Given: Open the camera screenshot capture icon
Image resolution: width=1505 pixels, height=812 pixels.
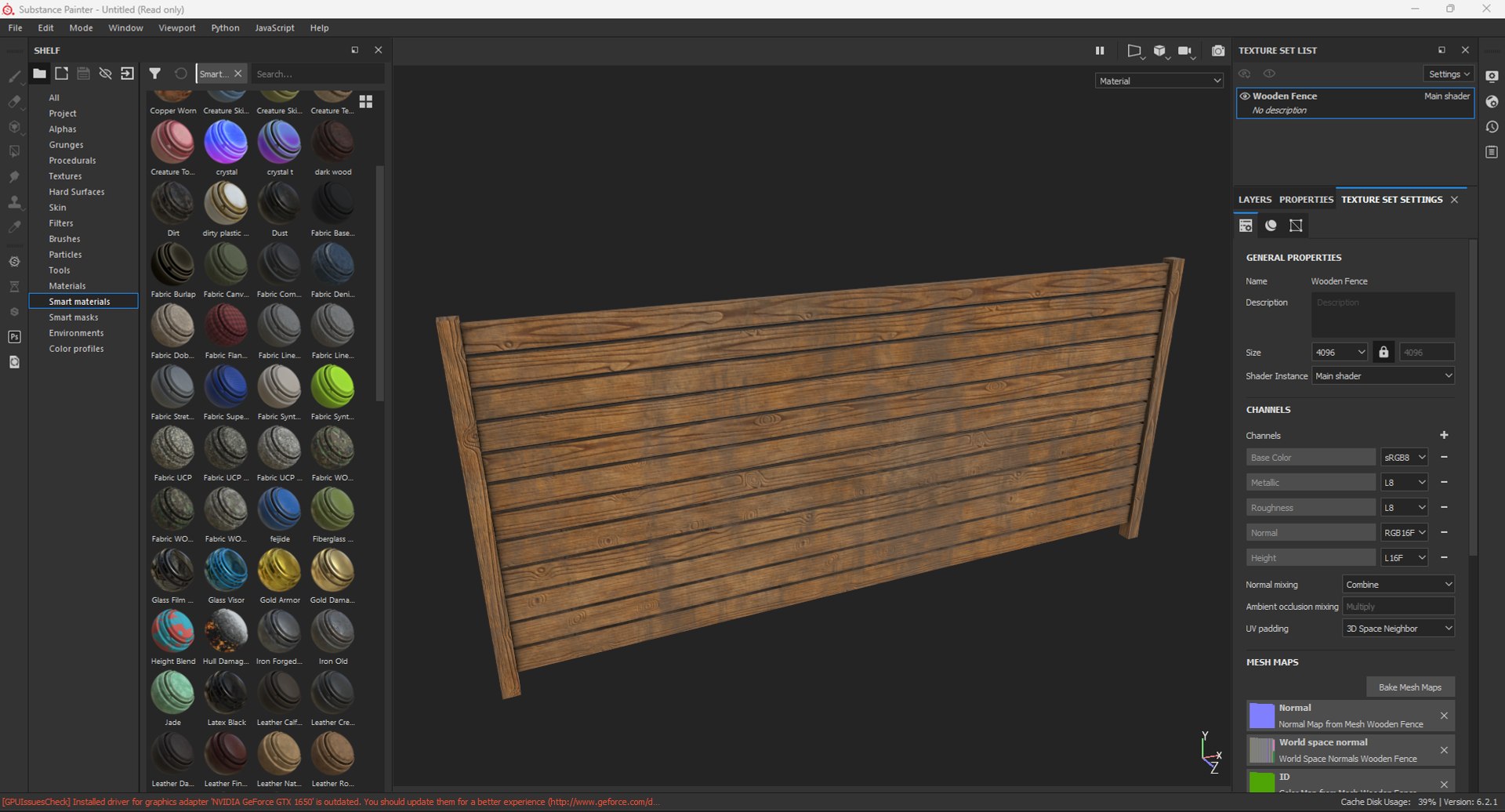Looking at the screenshot, I should tap(1218, 51).
